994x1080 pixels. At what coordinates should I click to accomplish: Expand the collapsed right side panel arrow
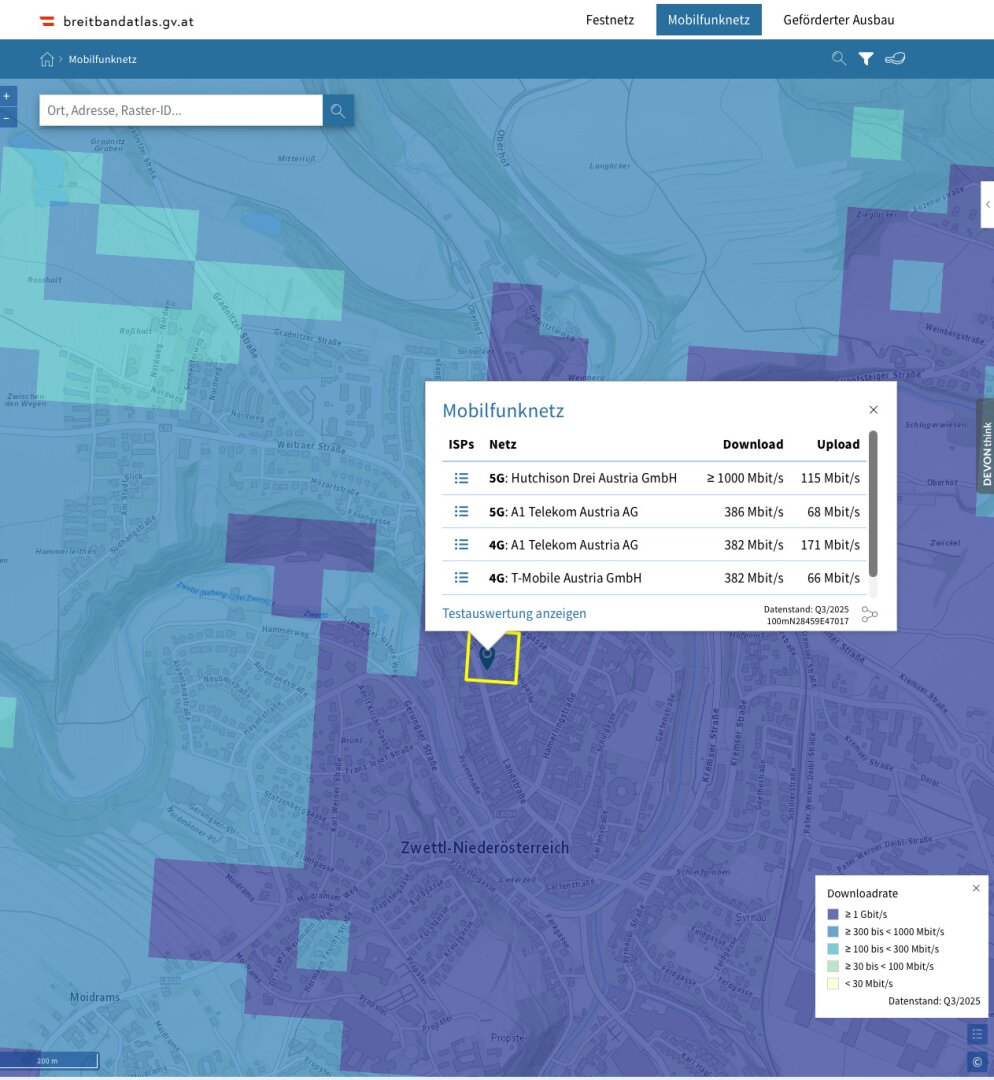[987, 205]
